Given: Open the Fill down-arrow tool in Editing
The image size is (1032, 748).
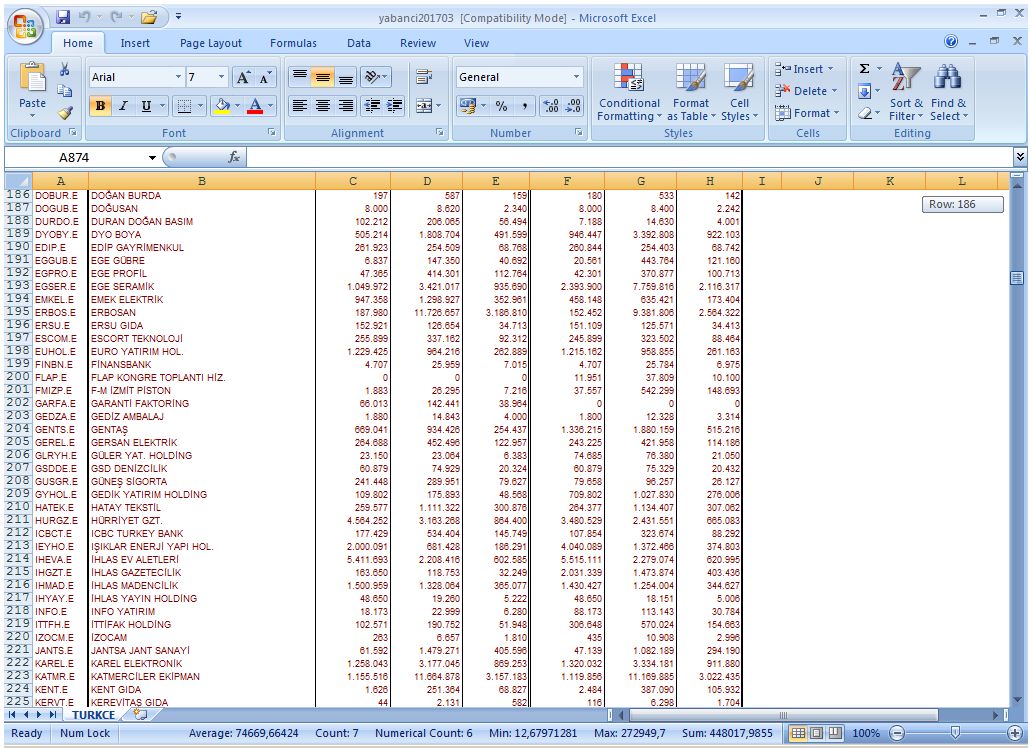Looking at the screenshot, I should pyautogui.click(x=865, y=91).
